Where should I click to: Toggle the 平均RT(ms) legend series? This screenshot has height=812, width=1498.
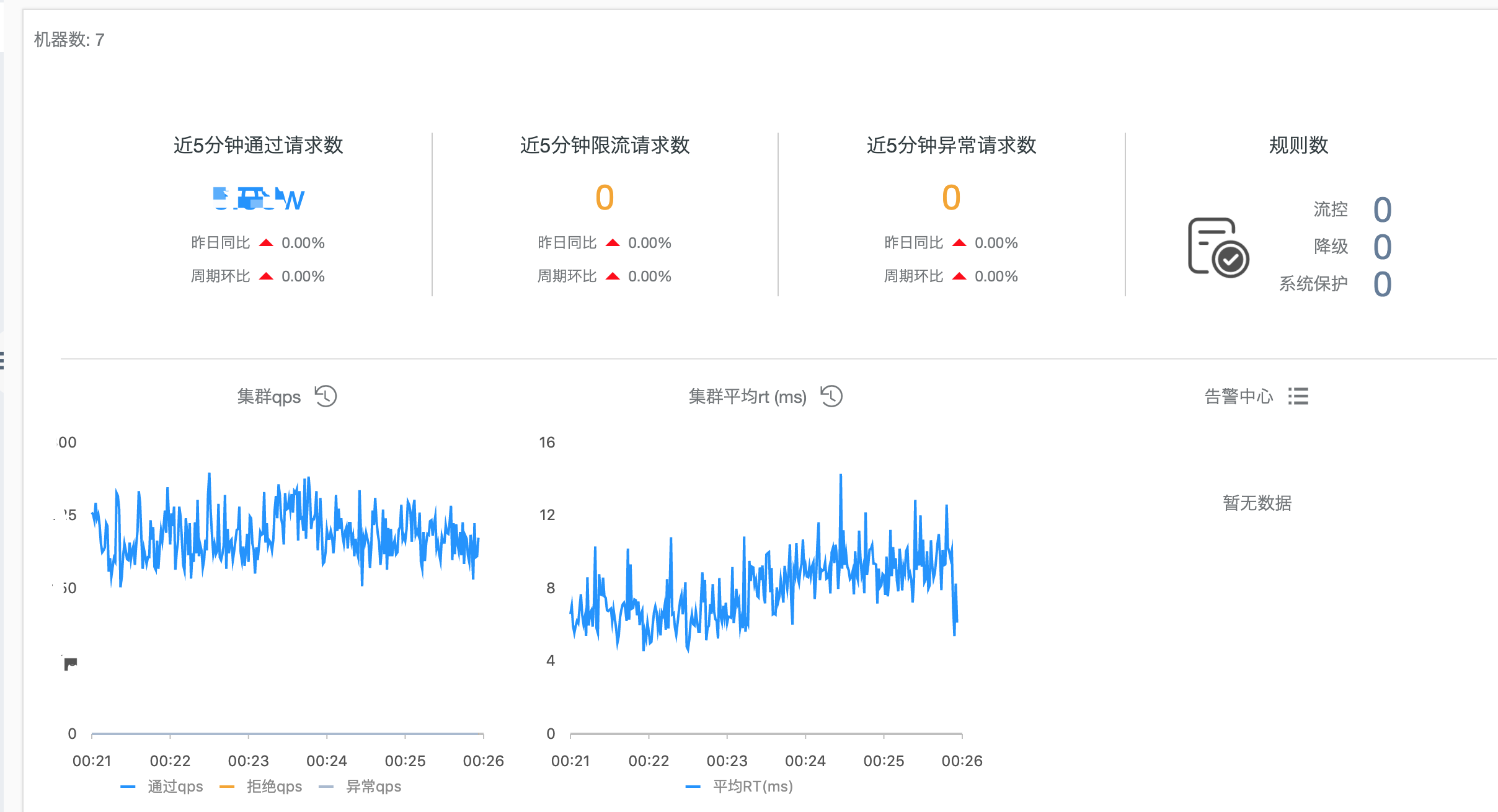740,787
